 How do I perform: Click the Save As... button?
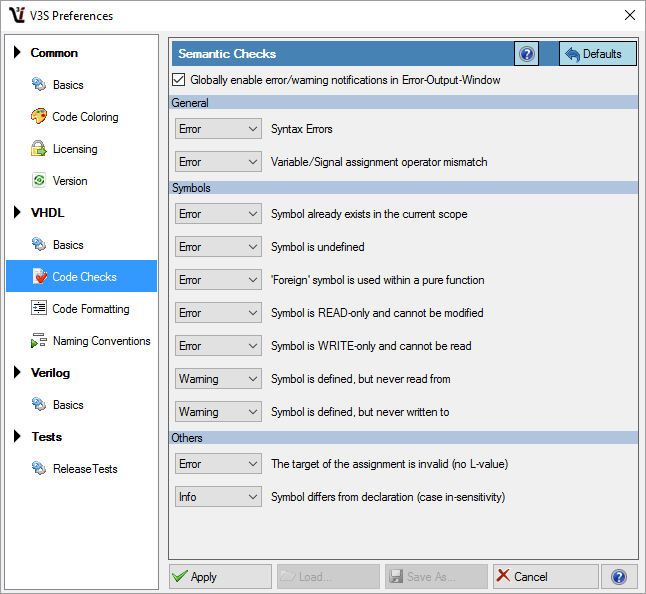(x=436, y=576)
